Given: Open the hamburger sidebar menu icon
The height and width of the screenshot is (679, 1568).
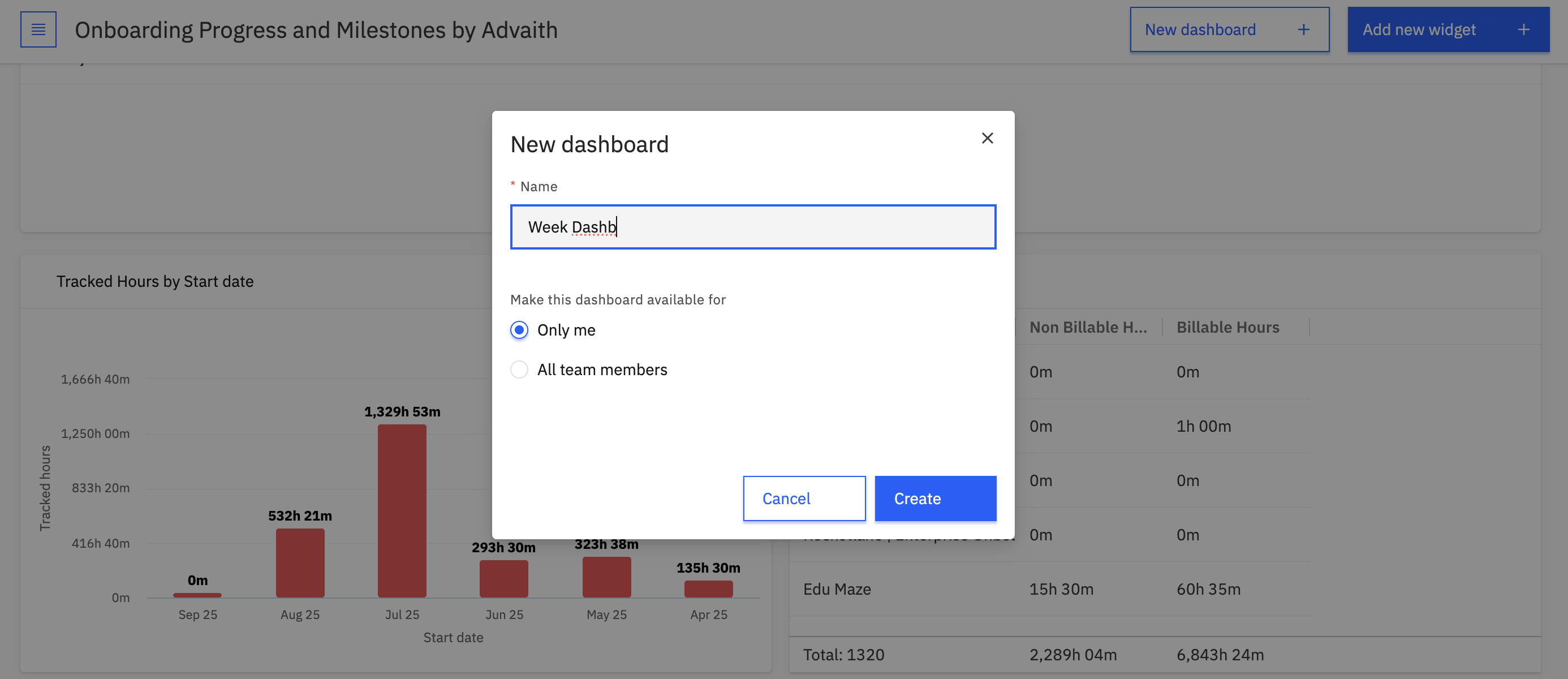Looking at the screenshot, I should 38,29.
